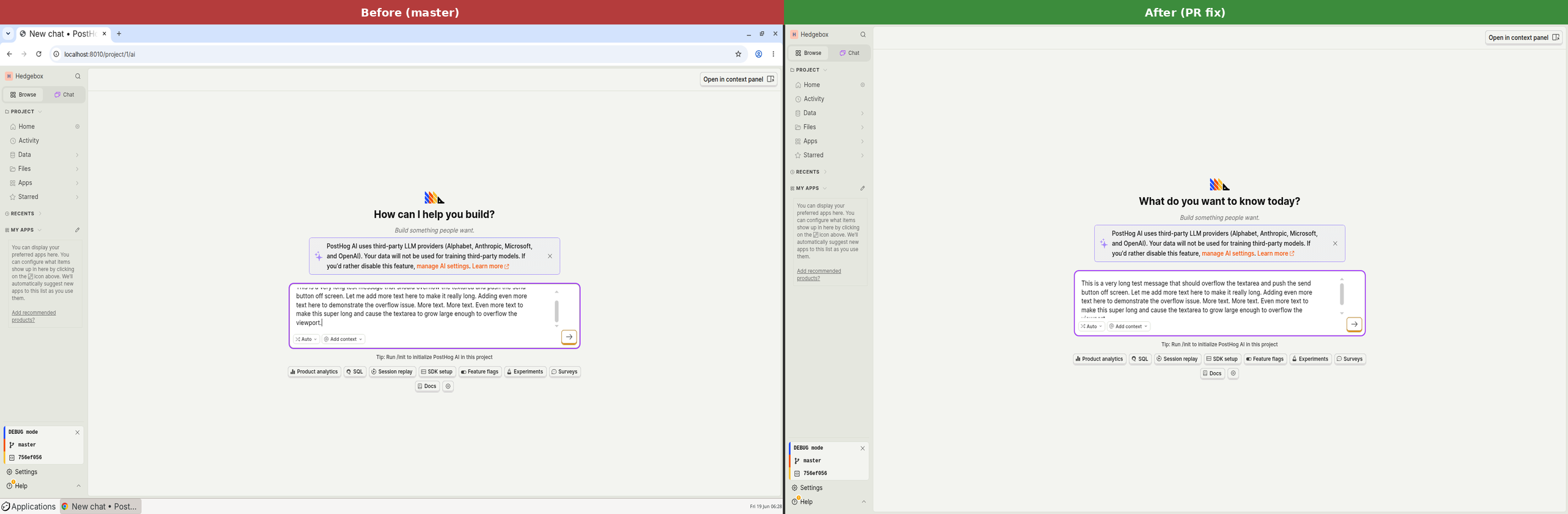
Task: Click the chat textarea scrollbar in After panel
Action: coord(1342,295)
